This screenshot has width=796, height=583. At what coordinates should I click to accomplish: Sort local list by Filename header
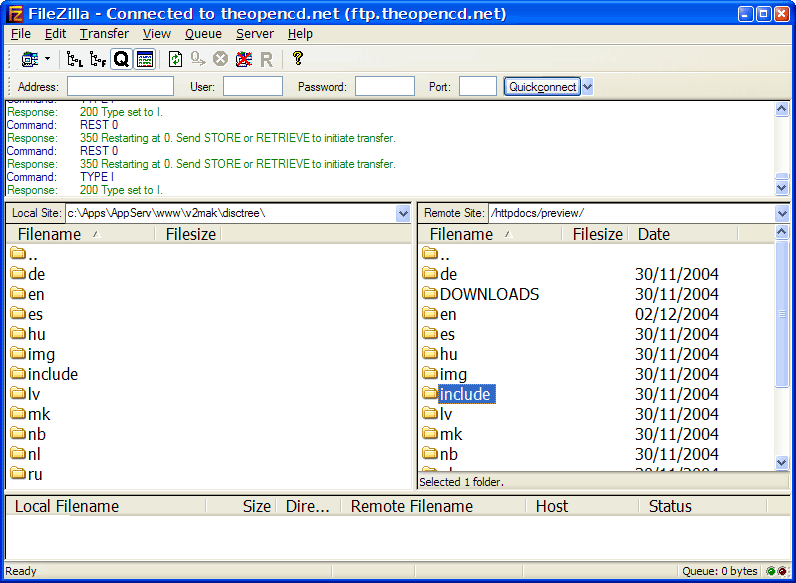[80, 234]
